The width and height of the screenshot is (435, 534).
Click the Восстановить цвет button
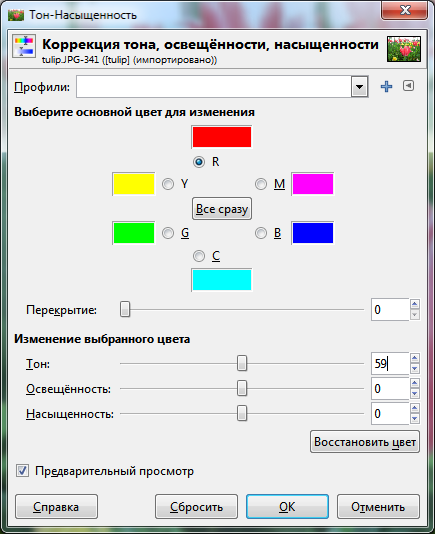(365, 442)
